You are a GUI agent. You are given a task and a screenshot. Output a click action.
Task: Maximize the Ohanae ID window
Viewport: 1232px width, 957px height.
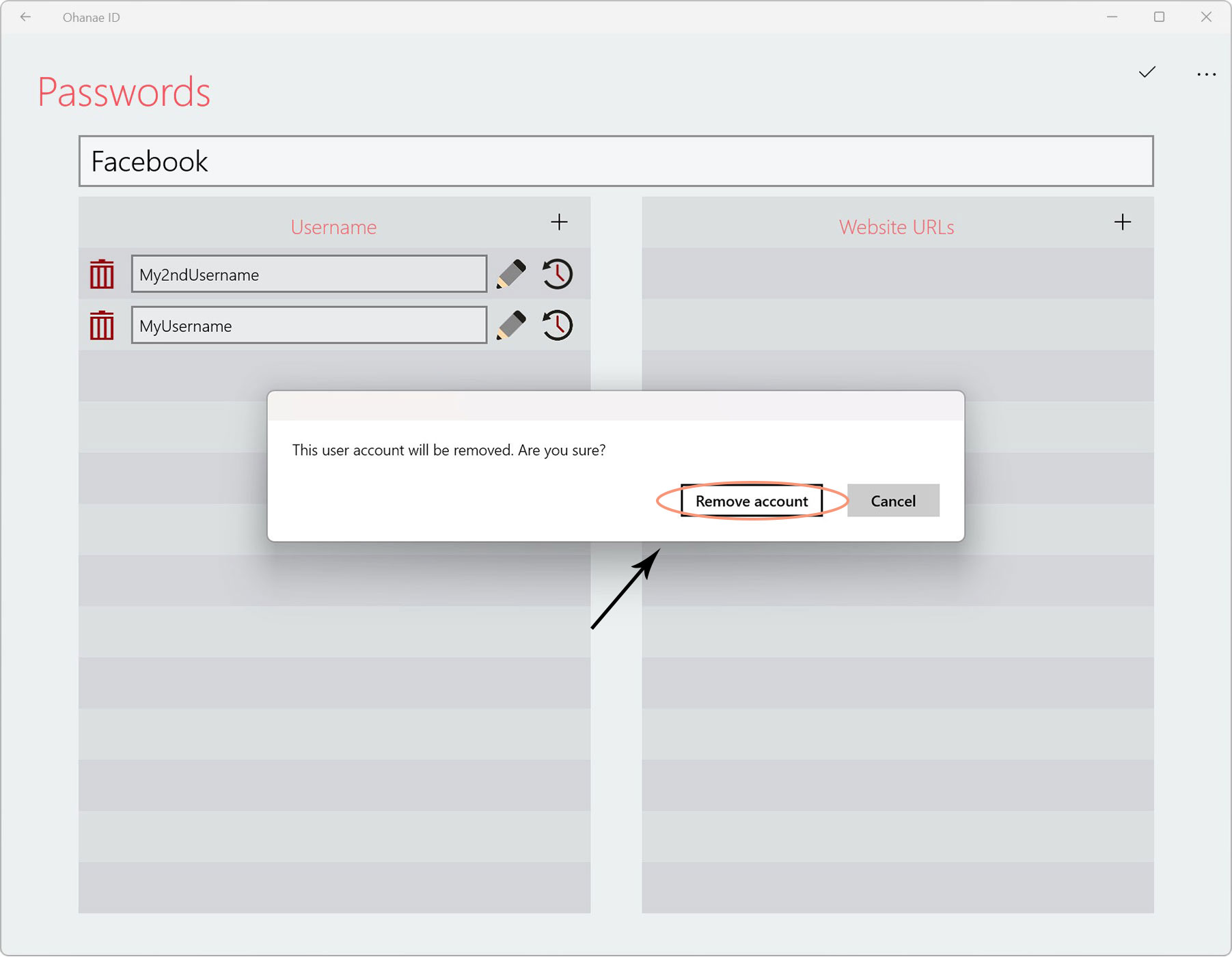pos(1160,17)
